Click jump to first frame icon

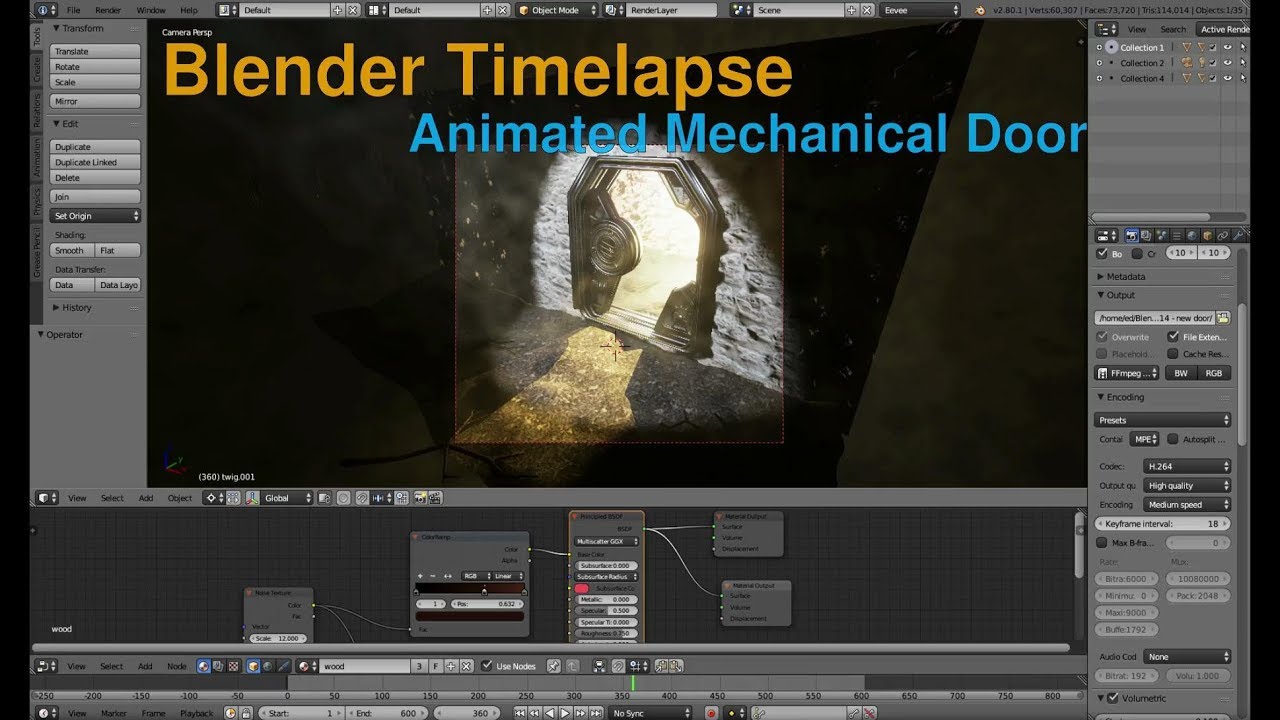520,713
